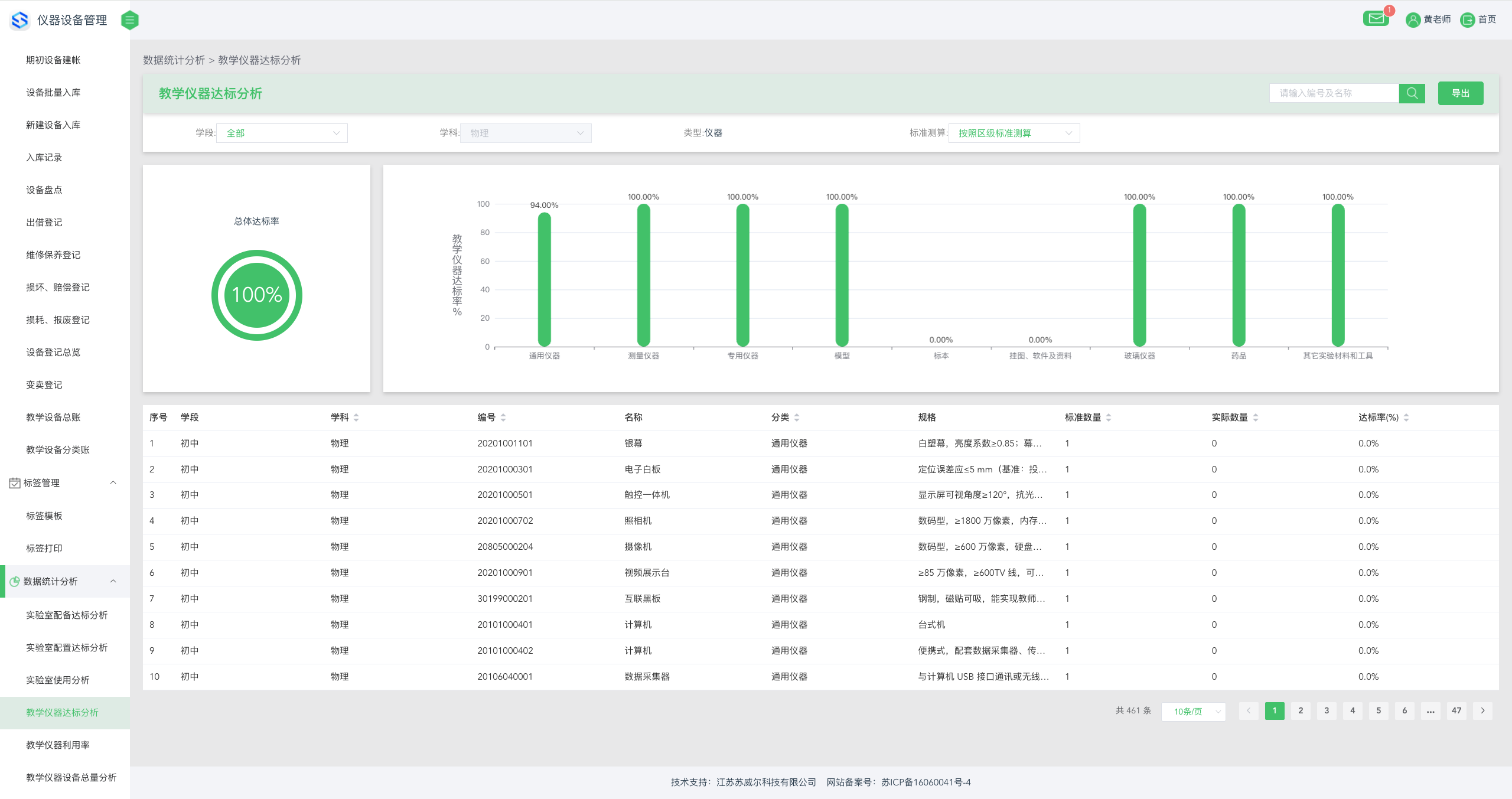Sort table by 编号 column arrows
This screenshot has height=799, width=1512.
click(x=503, y=418)
